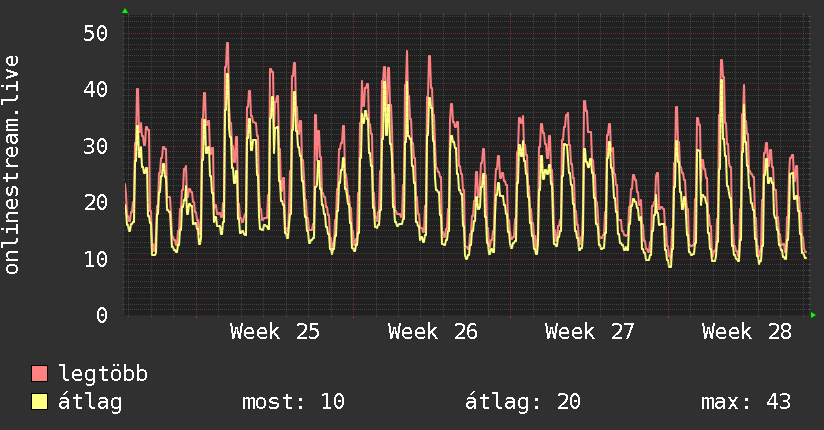Click the 30 y-axis tick label
Screen dimensions: 824x430
pos(96,147)
